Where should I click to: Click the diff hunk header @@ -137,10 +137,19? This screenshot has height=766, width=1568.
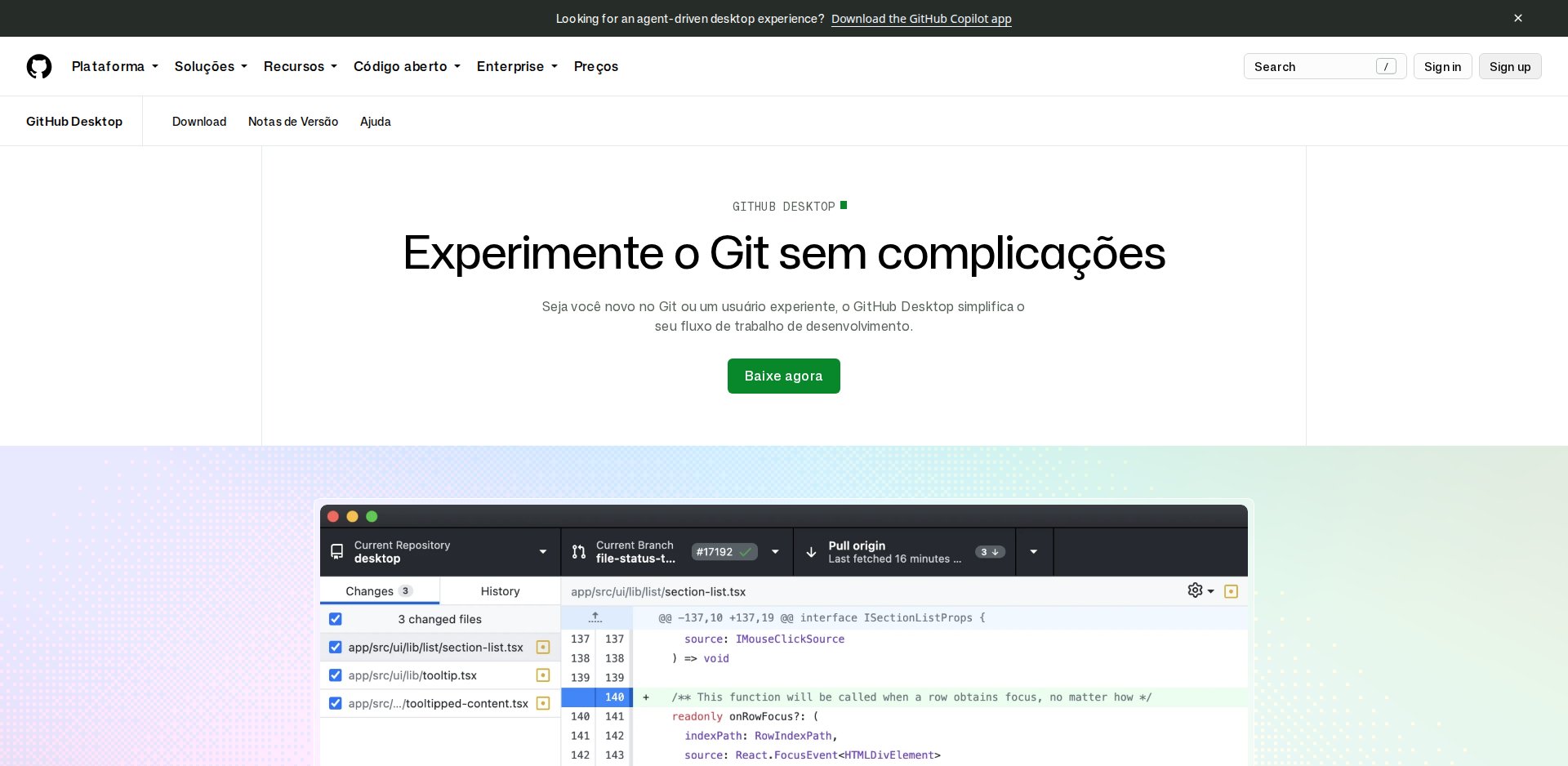point(822,617)
